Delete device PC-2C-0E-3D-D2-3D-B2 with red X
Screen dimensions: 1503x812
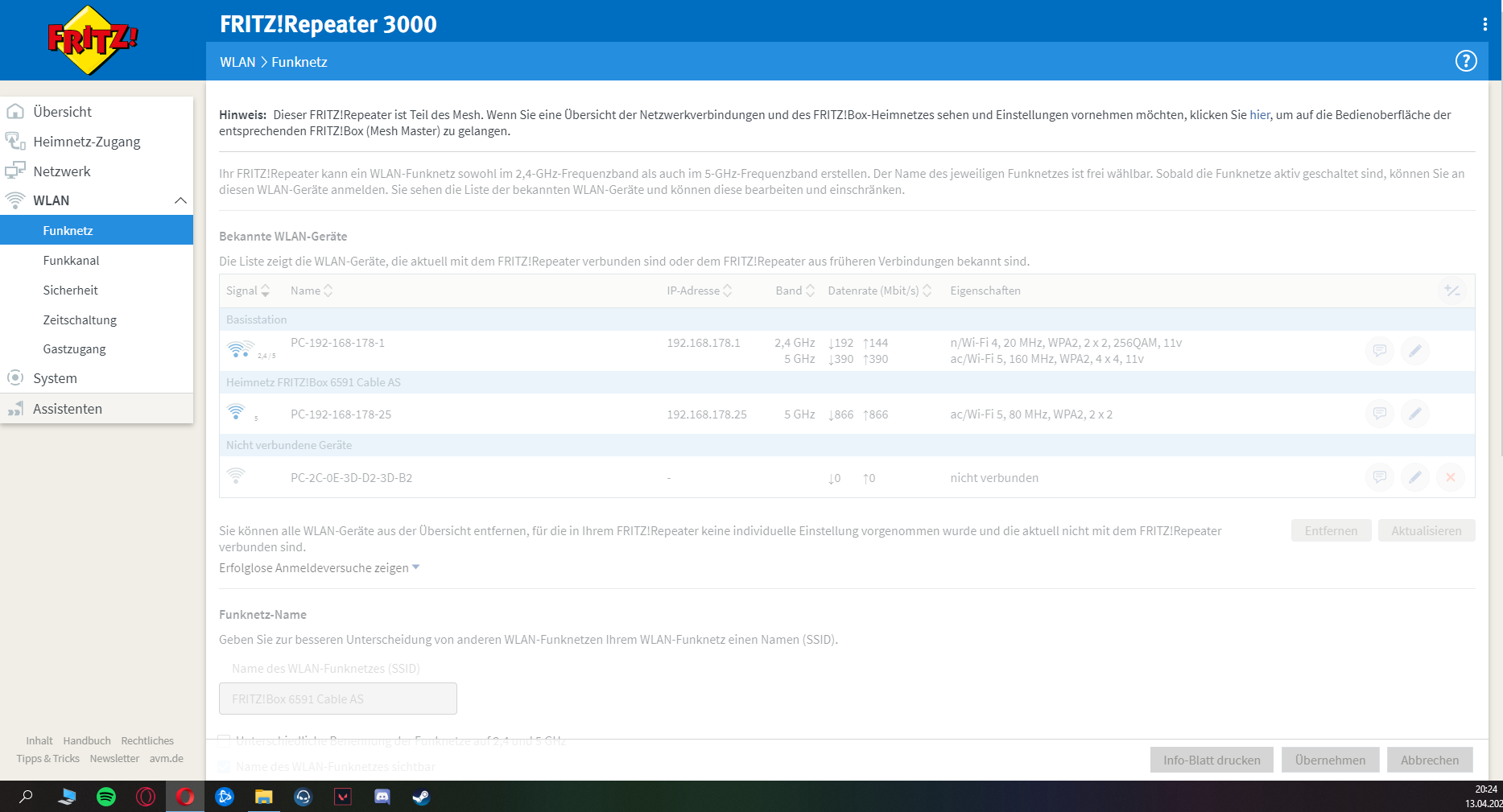[1451, 477]
